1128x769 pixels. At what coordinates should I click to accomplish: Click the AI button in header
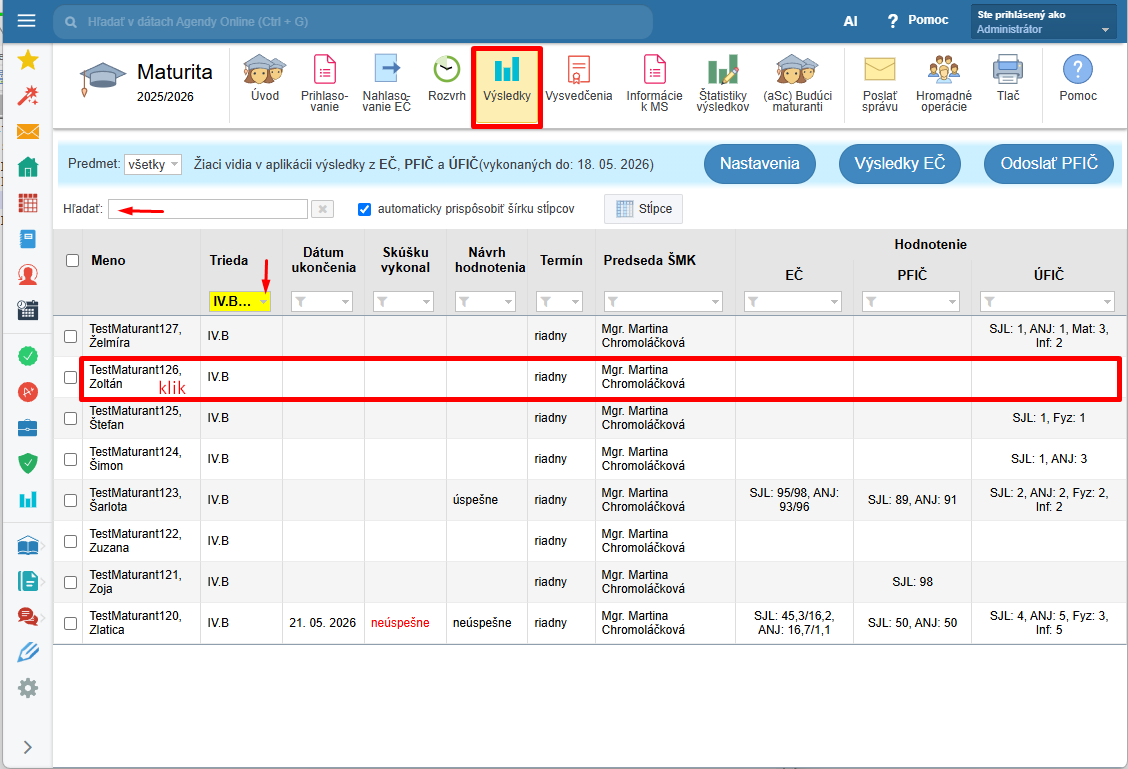pyautogui.click(x=850, y=21)
